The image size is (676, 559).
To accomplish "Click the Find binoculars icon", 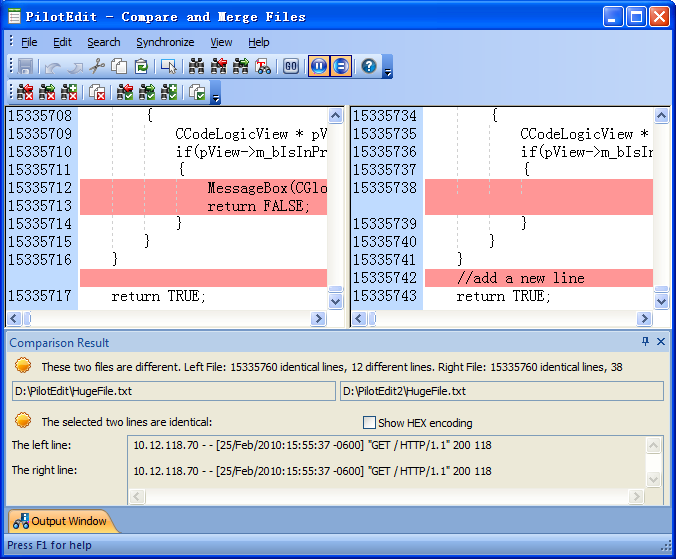I will (196, 67).
